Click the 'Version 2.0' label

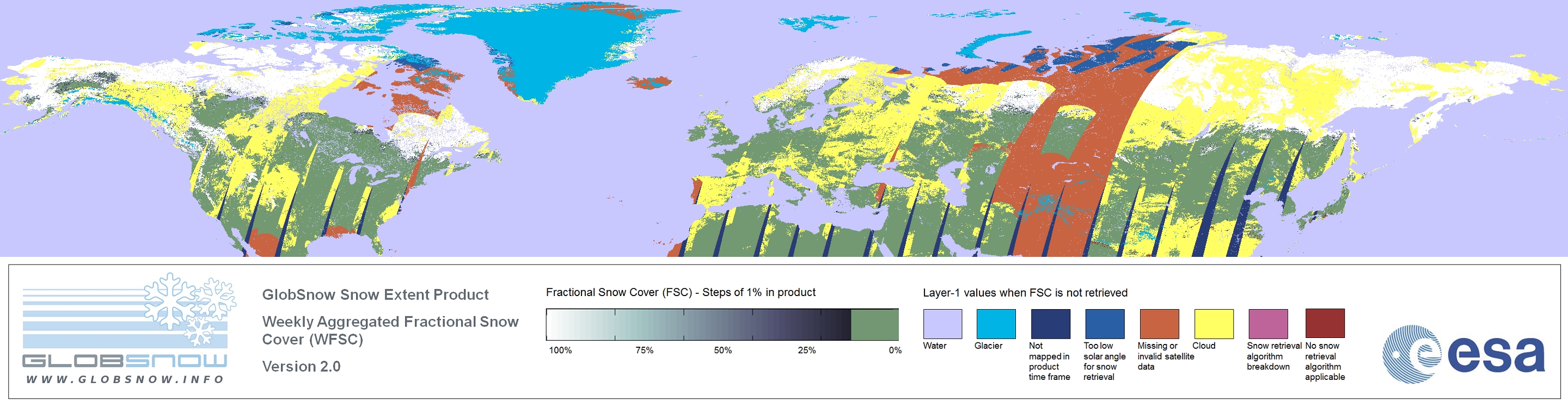point(301,366)
